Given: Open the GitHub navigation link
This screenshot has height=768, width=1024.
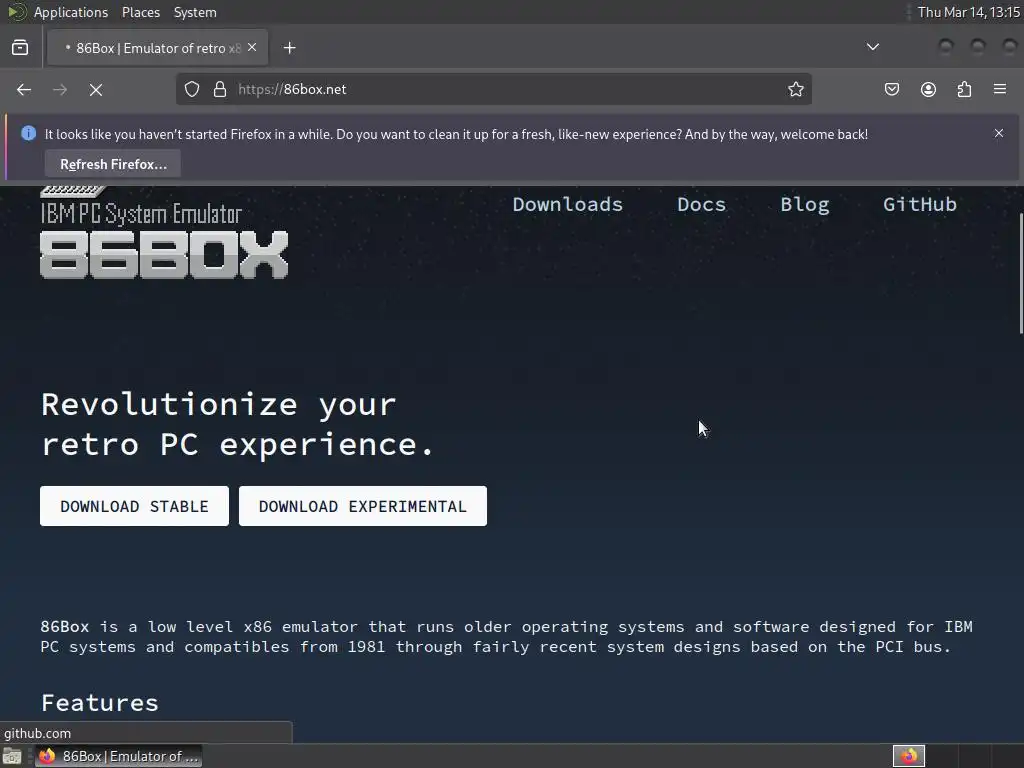Looking at the screenshot, I should click(x=920, y=204).
